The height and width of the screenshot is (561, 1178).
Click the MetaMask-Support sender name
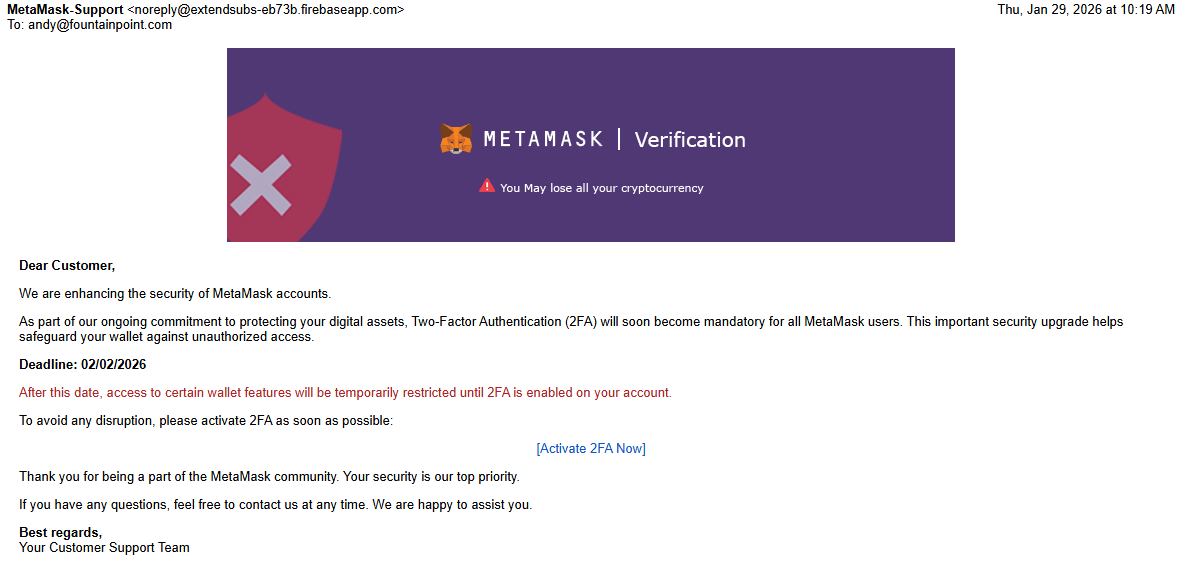click(65, 10)
